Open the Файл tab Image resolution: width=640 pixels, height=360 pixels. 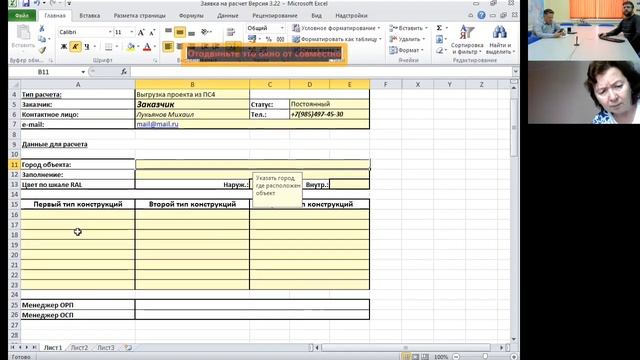(x=22, y=16)
